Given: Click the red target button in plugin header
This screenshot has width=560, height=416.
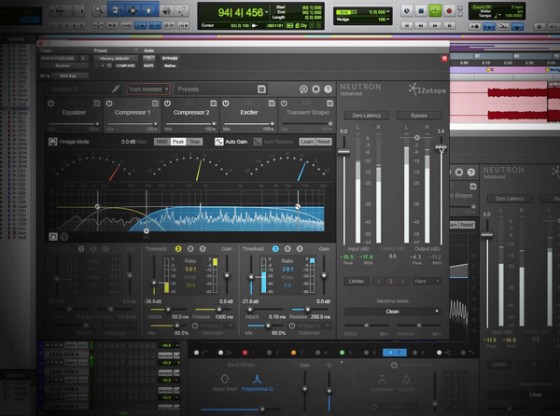Looking at the screenshot, I should click(x=444, y=58).
